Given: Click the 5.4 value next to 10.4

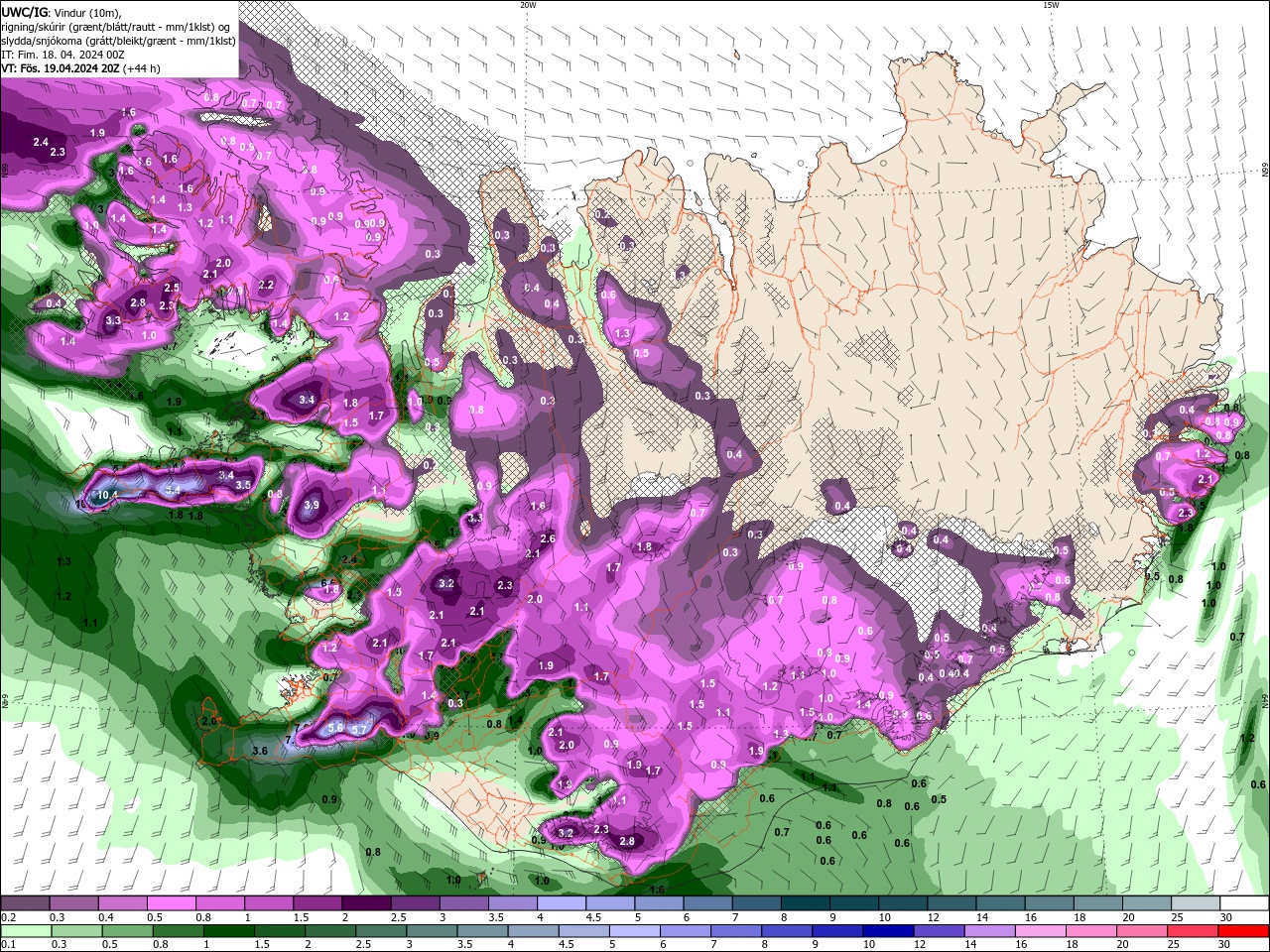Looking at the screenshot, I should [173, 489].
